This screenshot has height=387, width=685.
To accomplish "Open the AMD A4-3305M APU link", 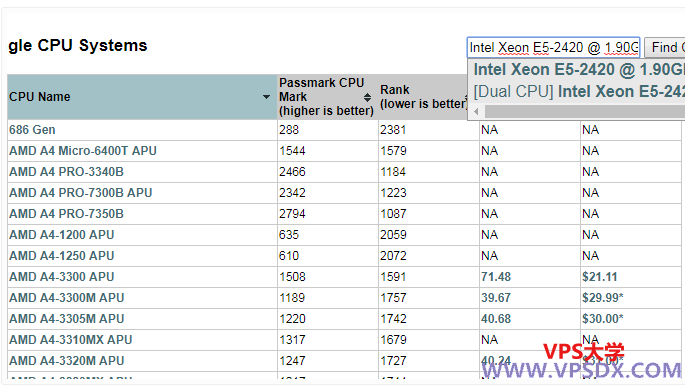I will click(x=67, y=318).
